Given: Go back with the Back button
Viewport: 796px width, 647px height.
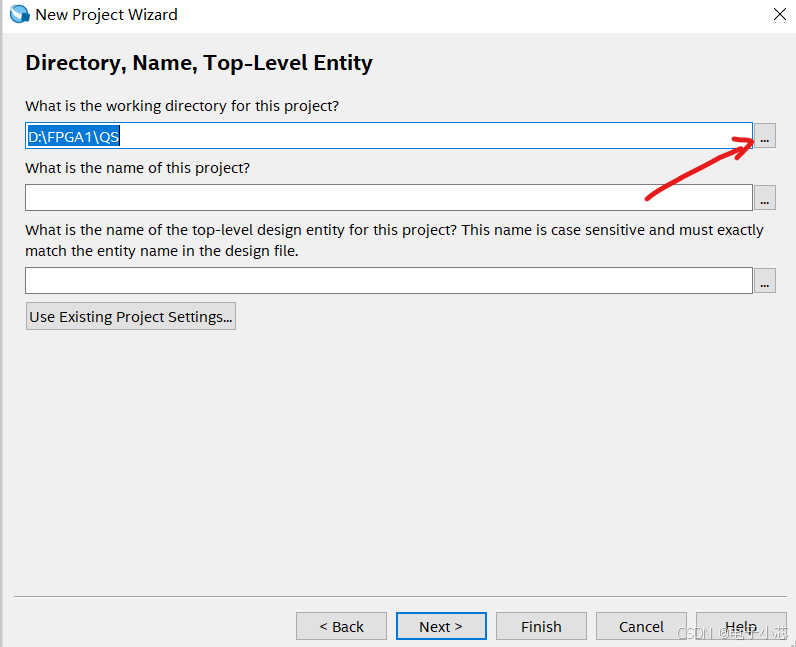Looking at the screenshot, I should point(341,627).
